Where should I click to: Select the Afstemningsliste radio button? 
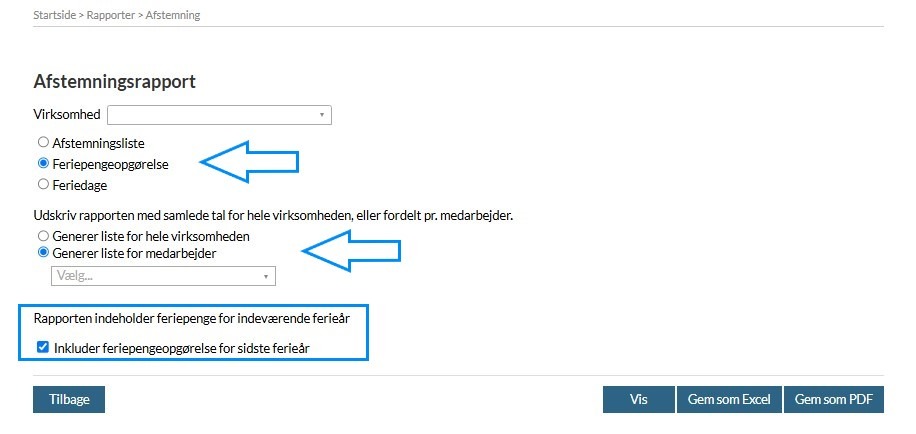click(43, 143)
